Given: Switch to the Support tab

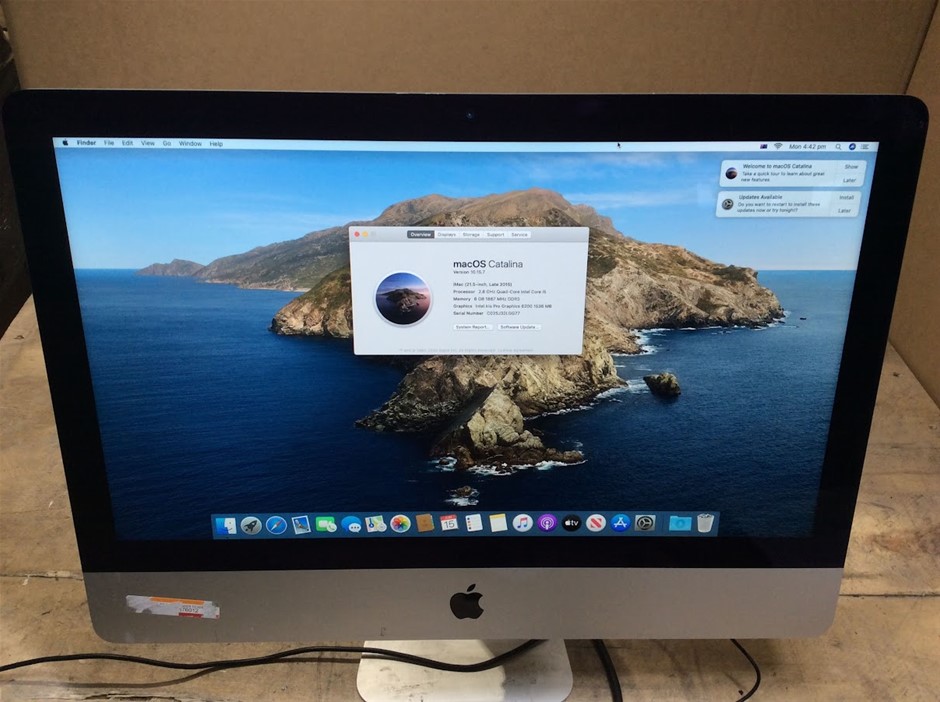Looking at the screenshot, I should point(495,234).
